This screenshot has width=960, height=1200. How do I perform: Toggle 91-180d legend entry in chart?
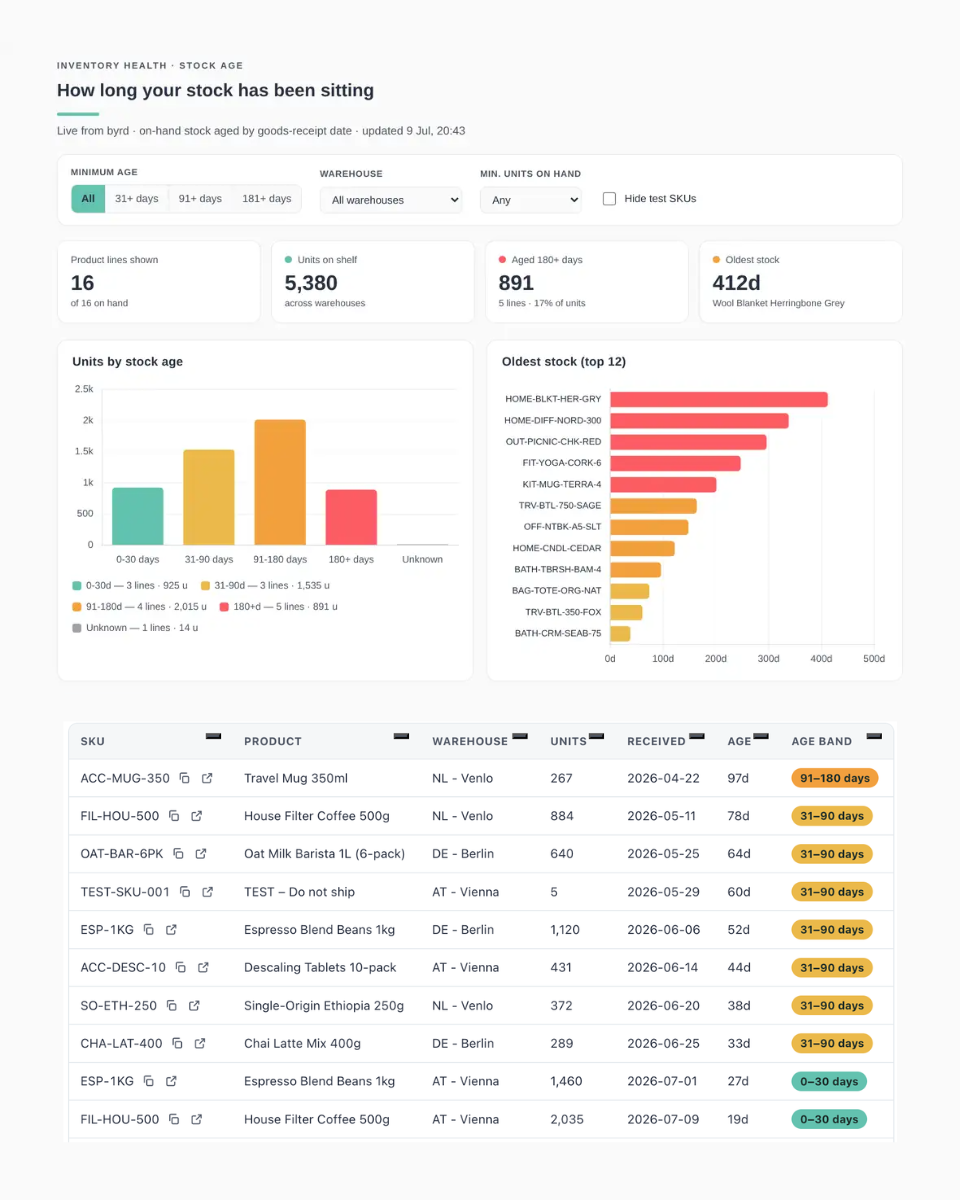pos(140,606)
